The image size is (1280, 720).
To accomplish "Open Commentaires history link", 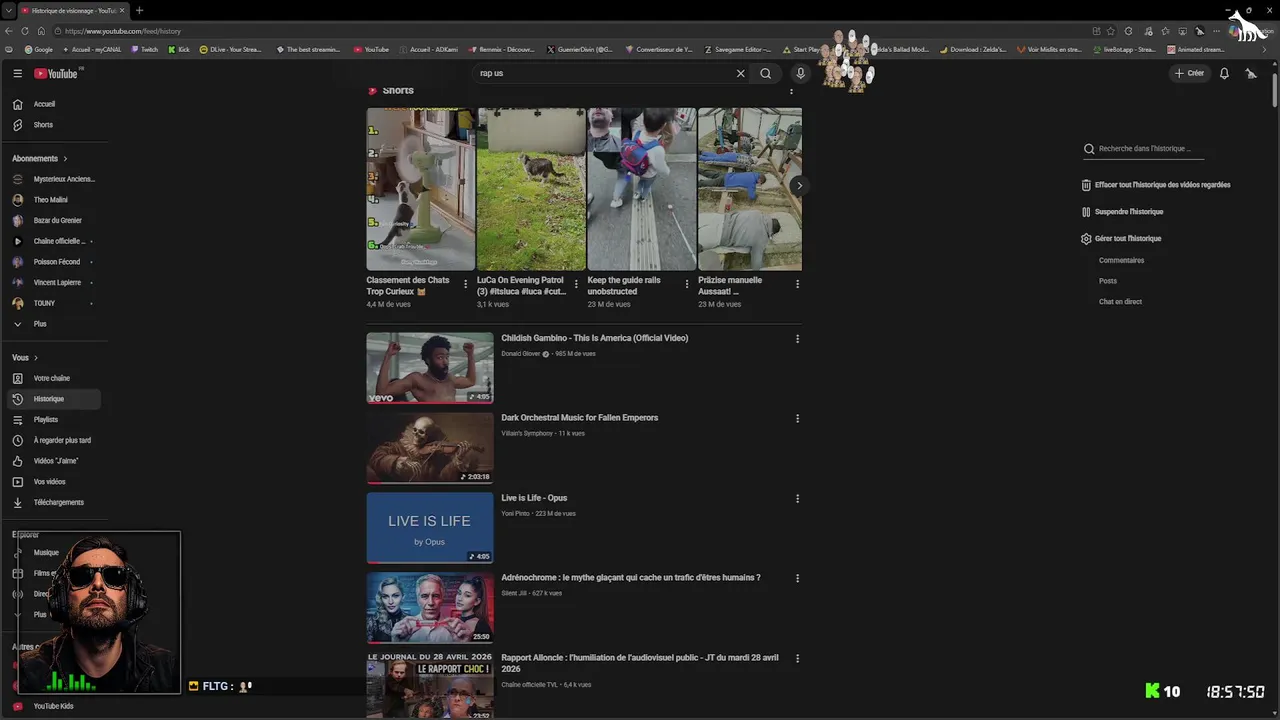I will click(x=1121, y=260).
